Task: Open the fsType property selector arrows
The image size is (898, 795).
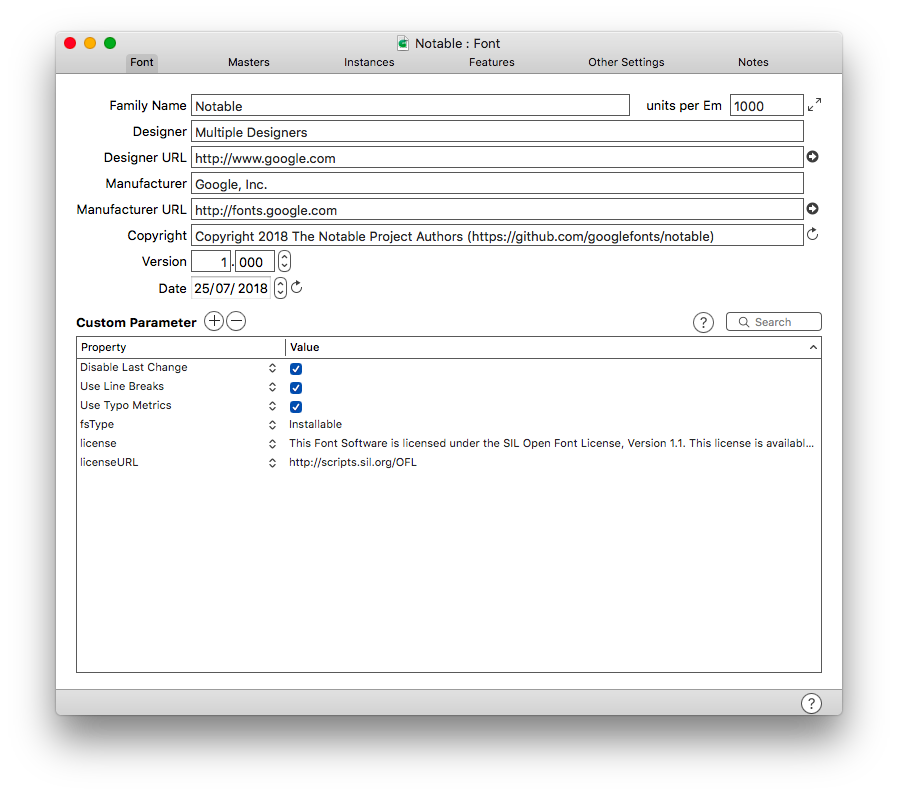Action: pyautogui.click(x=272, y=425)
